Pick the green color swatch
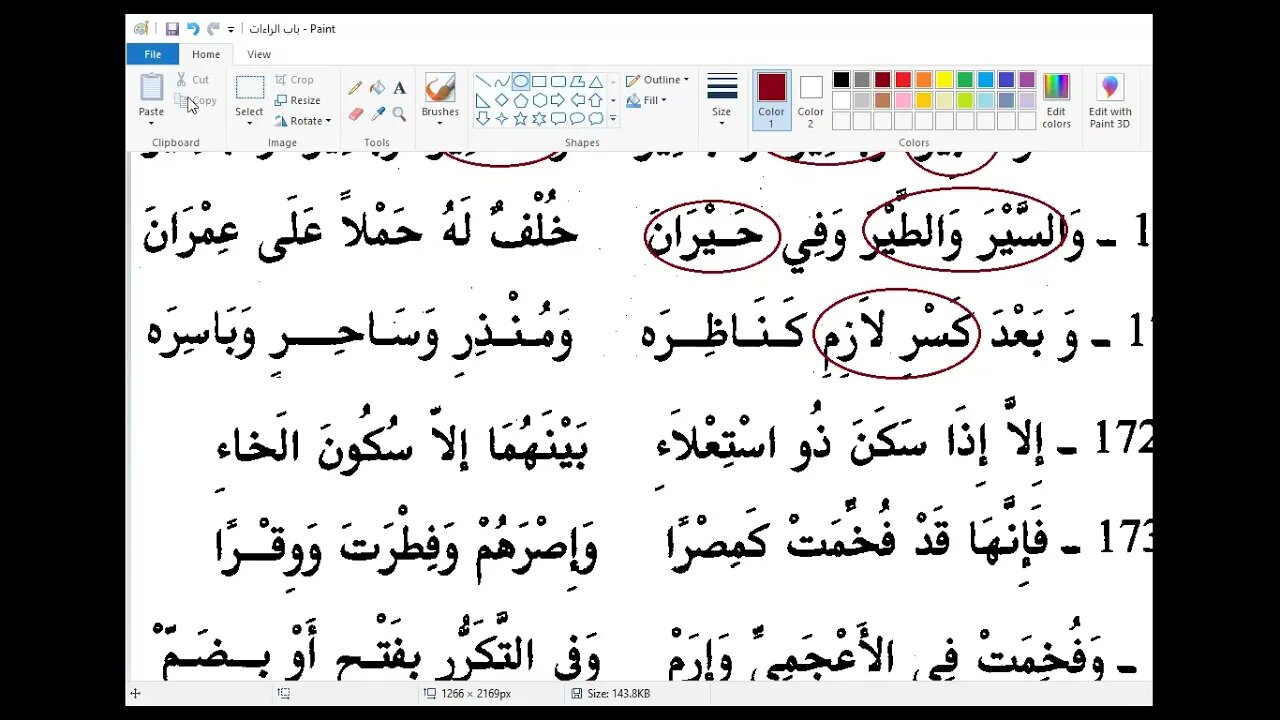The width and height of the screenshot is (1280, 720). coord(965,80)
